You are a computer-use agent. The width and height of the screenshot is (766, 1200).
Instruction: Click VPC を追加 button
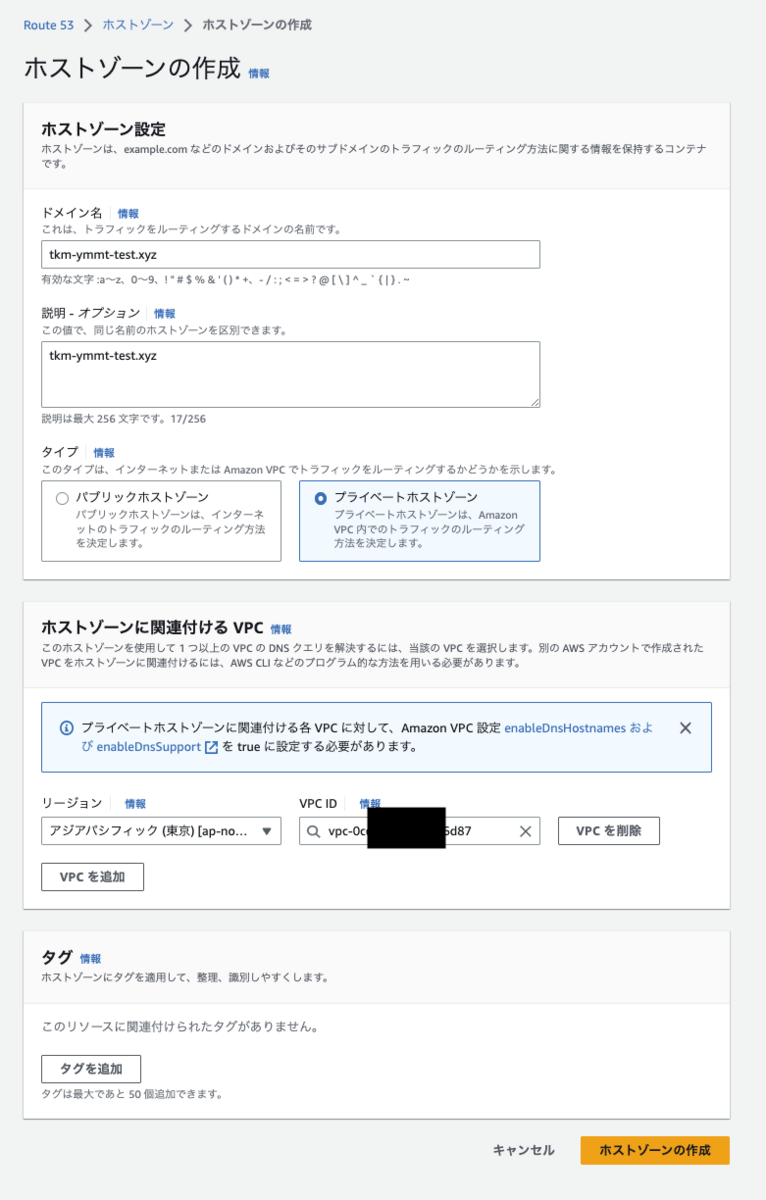(92, 877)
